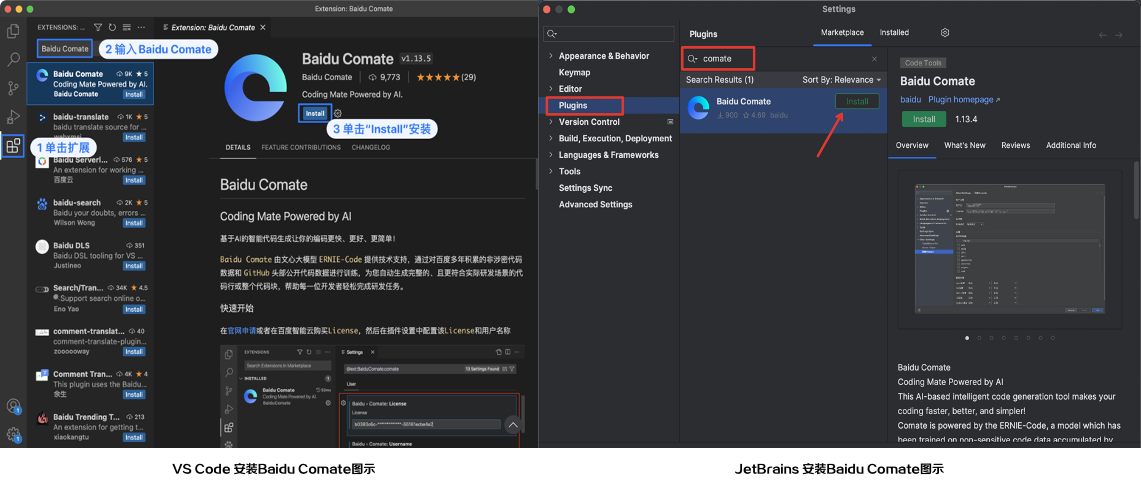Open the DETAILS tab in VS Code
The width and height of the screenshot is (1141, 494).
pos(237,148)
